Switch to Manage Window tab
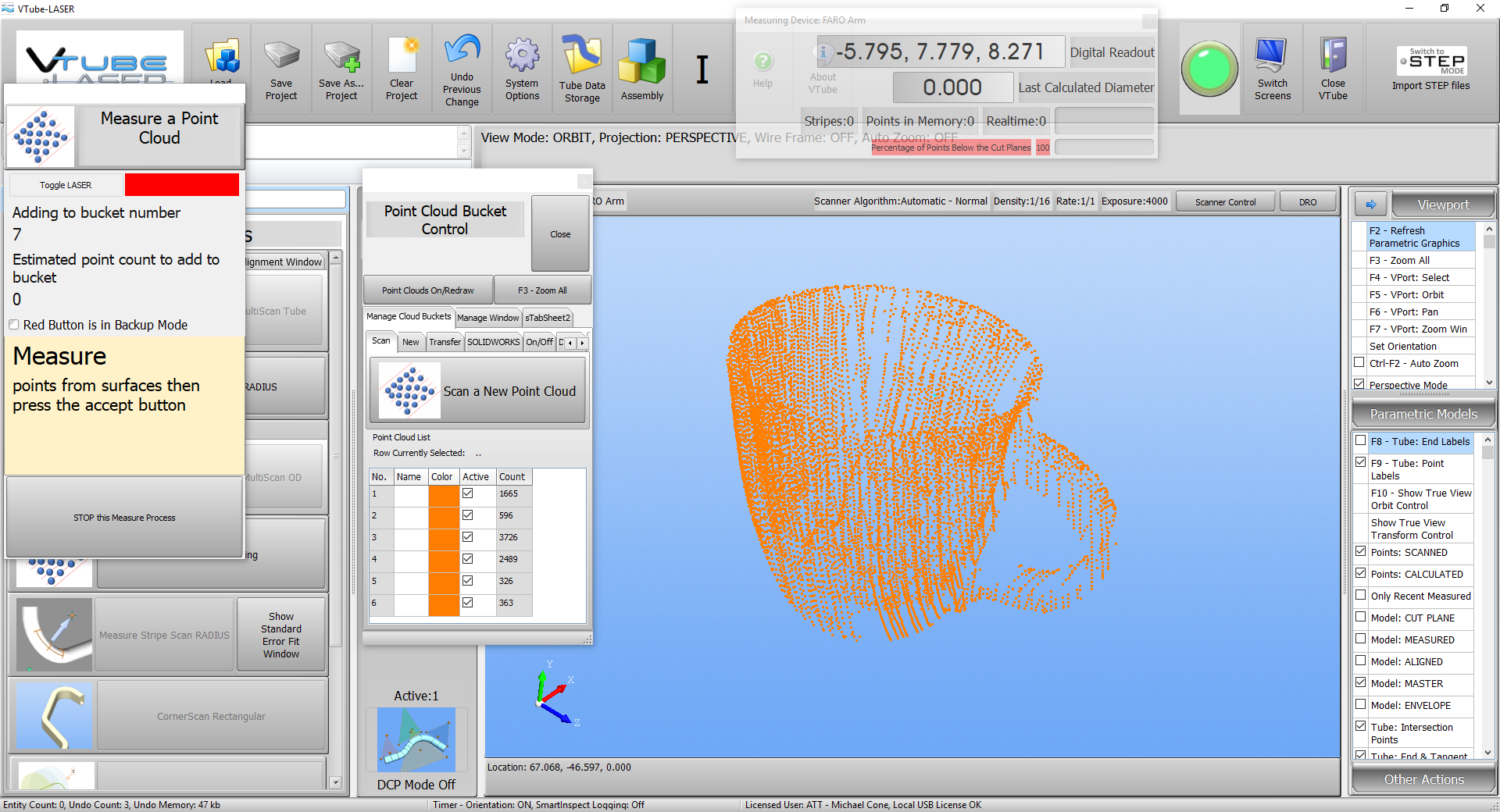Viewport: 1500px width, 812px height. [x=487, y=318]
